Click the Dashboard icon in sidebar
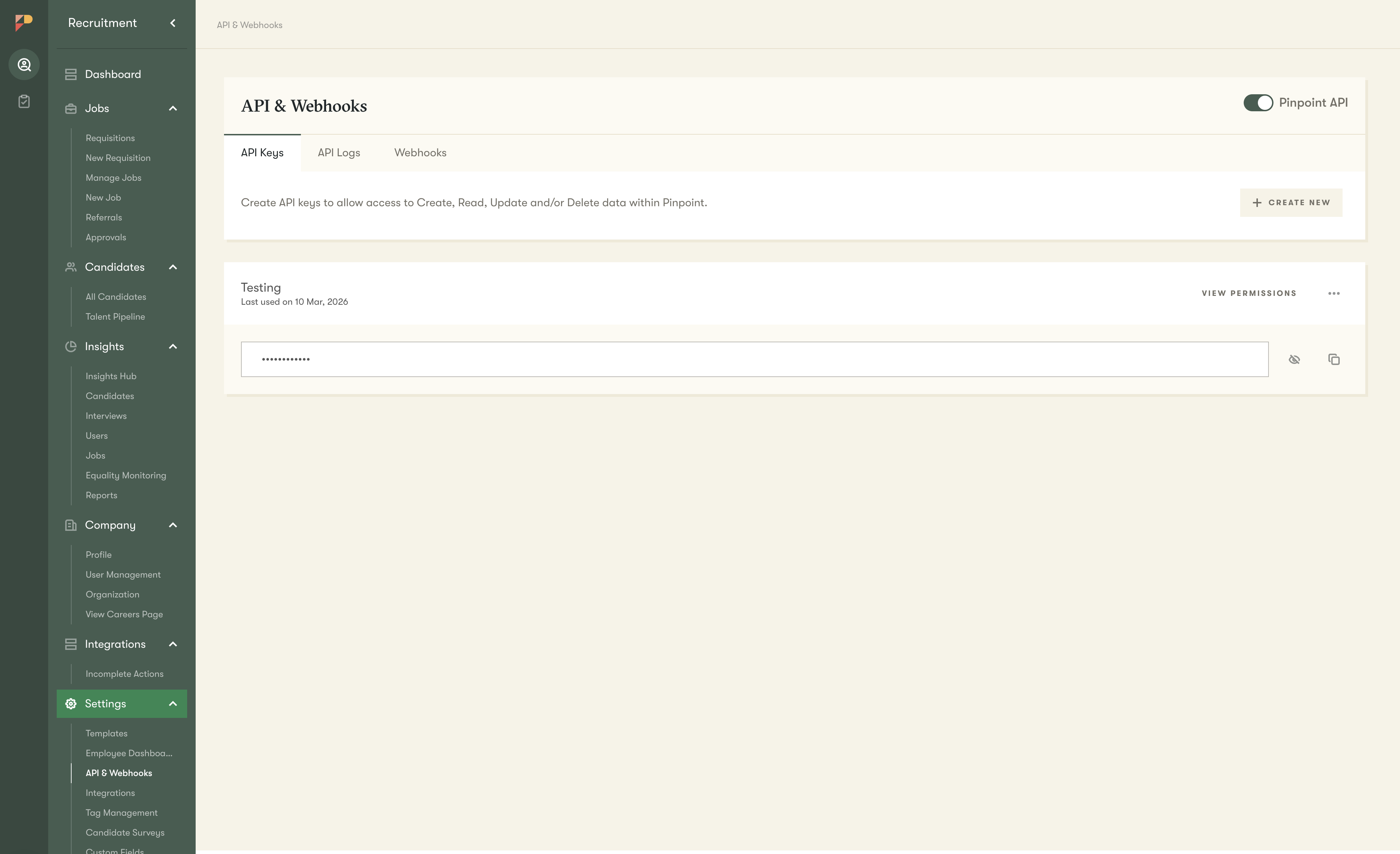Viewport: 1400px width, 854px height. coord(71,74)
